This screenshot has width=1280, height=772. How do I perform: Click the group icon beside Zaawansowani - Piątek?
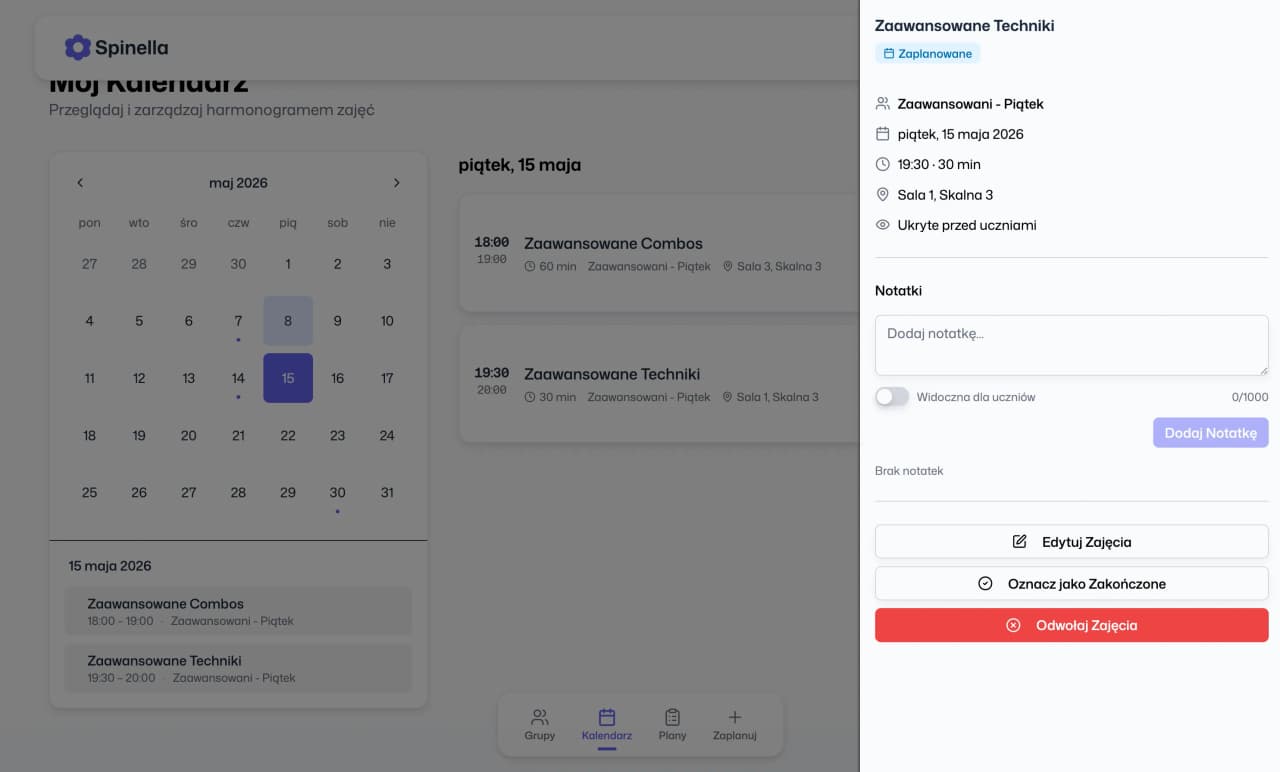click(x=882, y=104)
